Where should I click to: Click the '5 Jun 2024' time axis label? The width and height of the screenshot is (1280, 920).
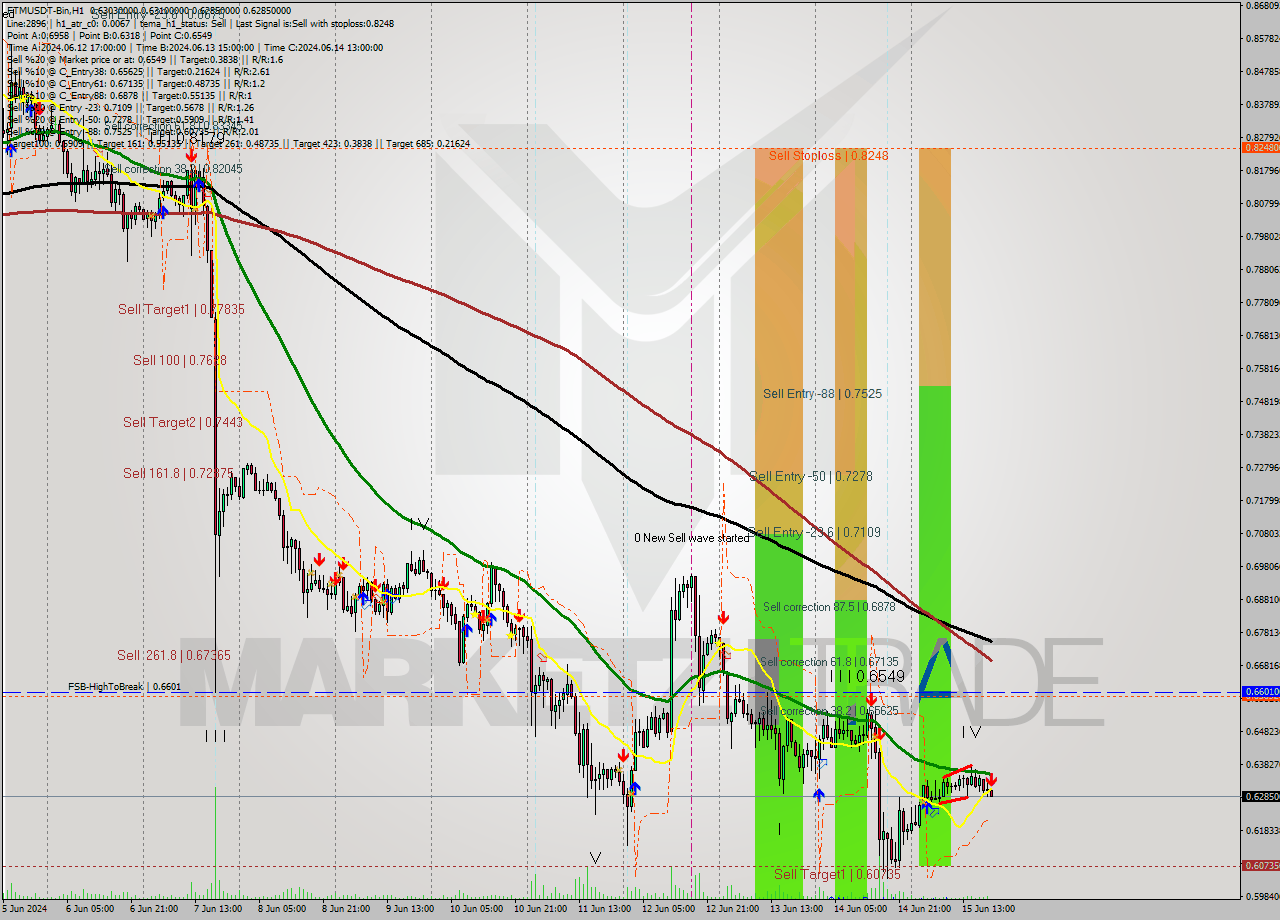(25, 909)
